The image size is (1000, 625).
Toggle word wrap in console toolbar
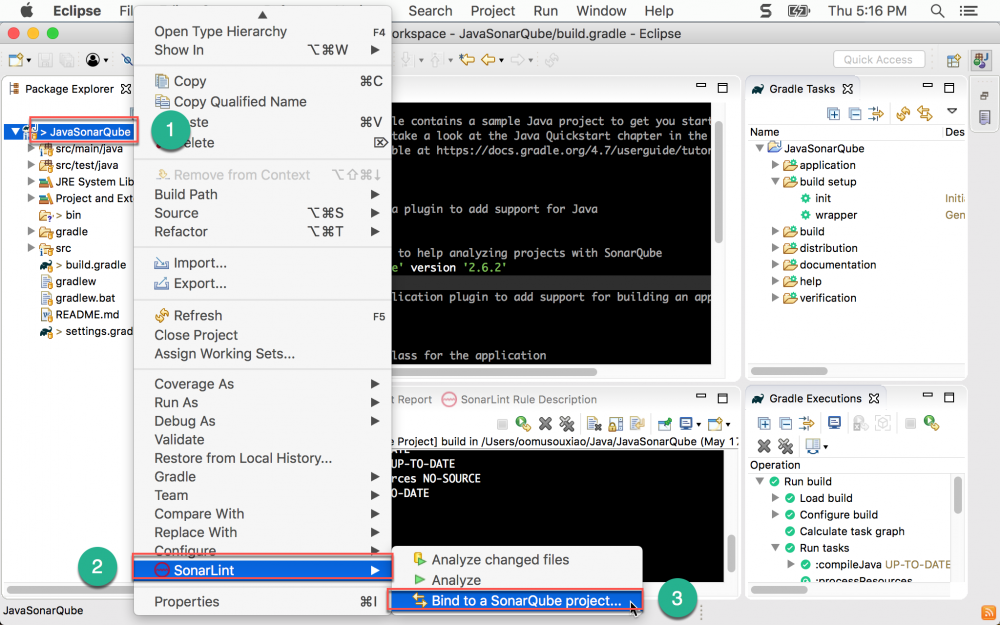(x=636, y=423)
